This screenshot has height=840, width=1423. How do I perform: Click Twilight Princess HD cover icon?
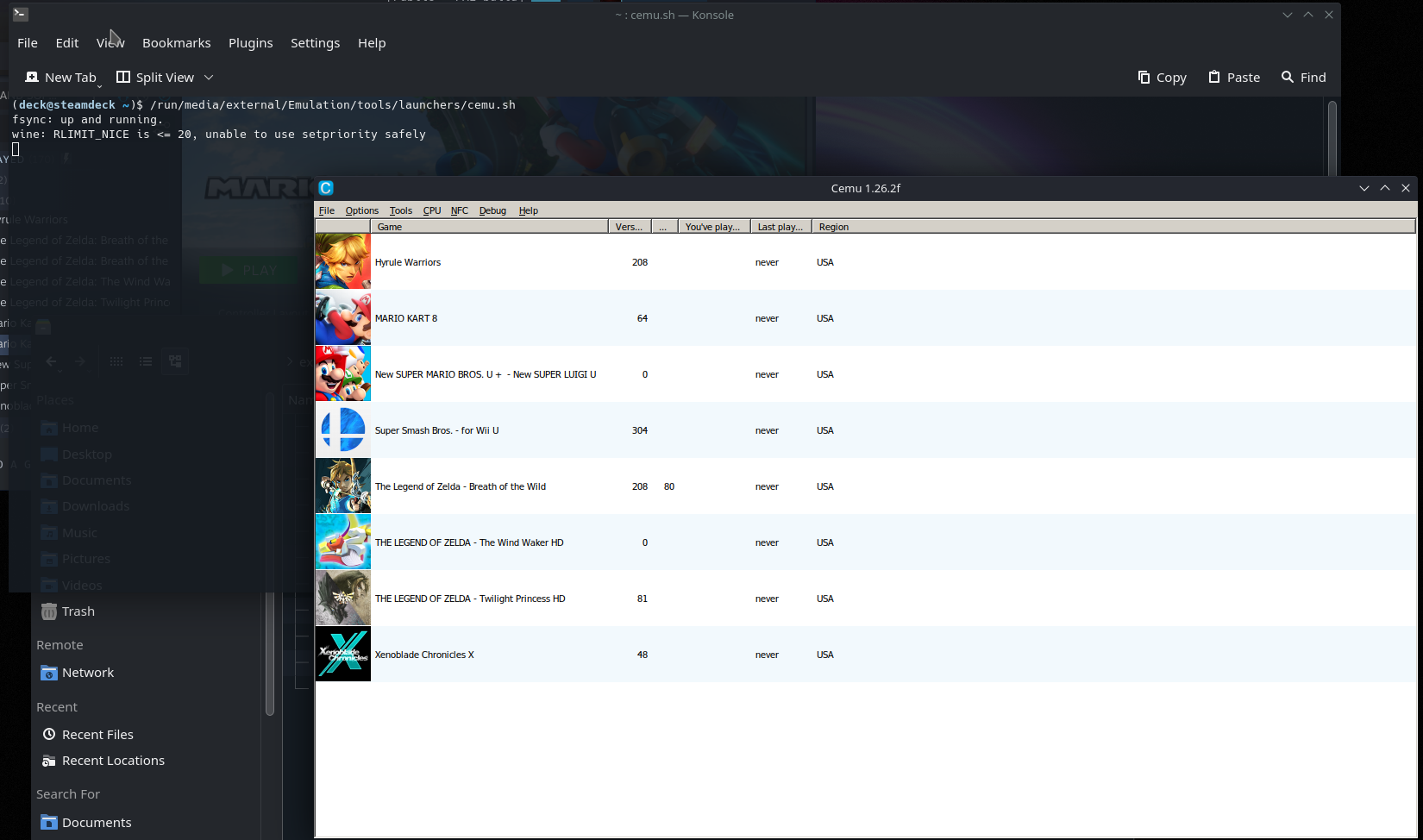(343, 598)
